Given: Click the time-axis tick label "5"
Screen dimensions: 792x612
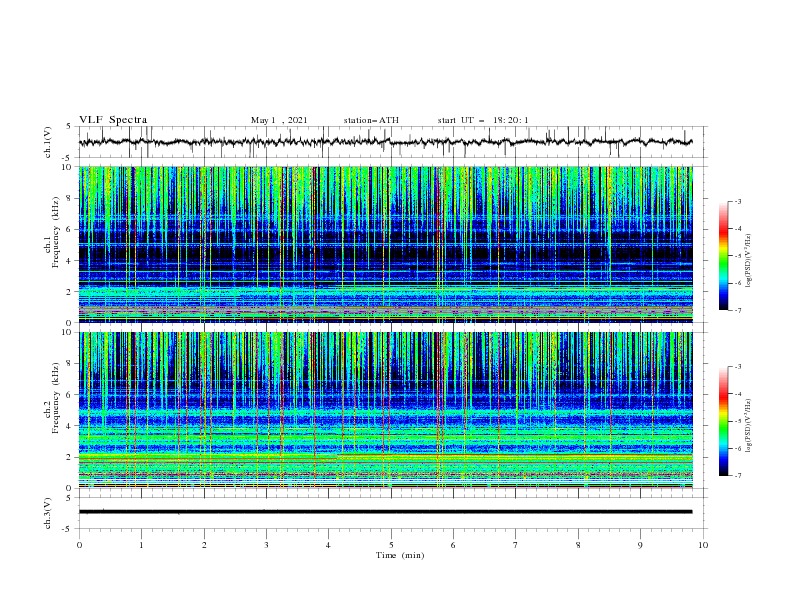Looking at the screenshot, I should click(391, 545).
